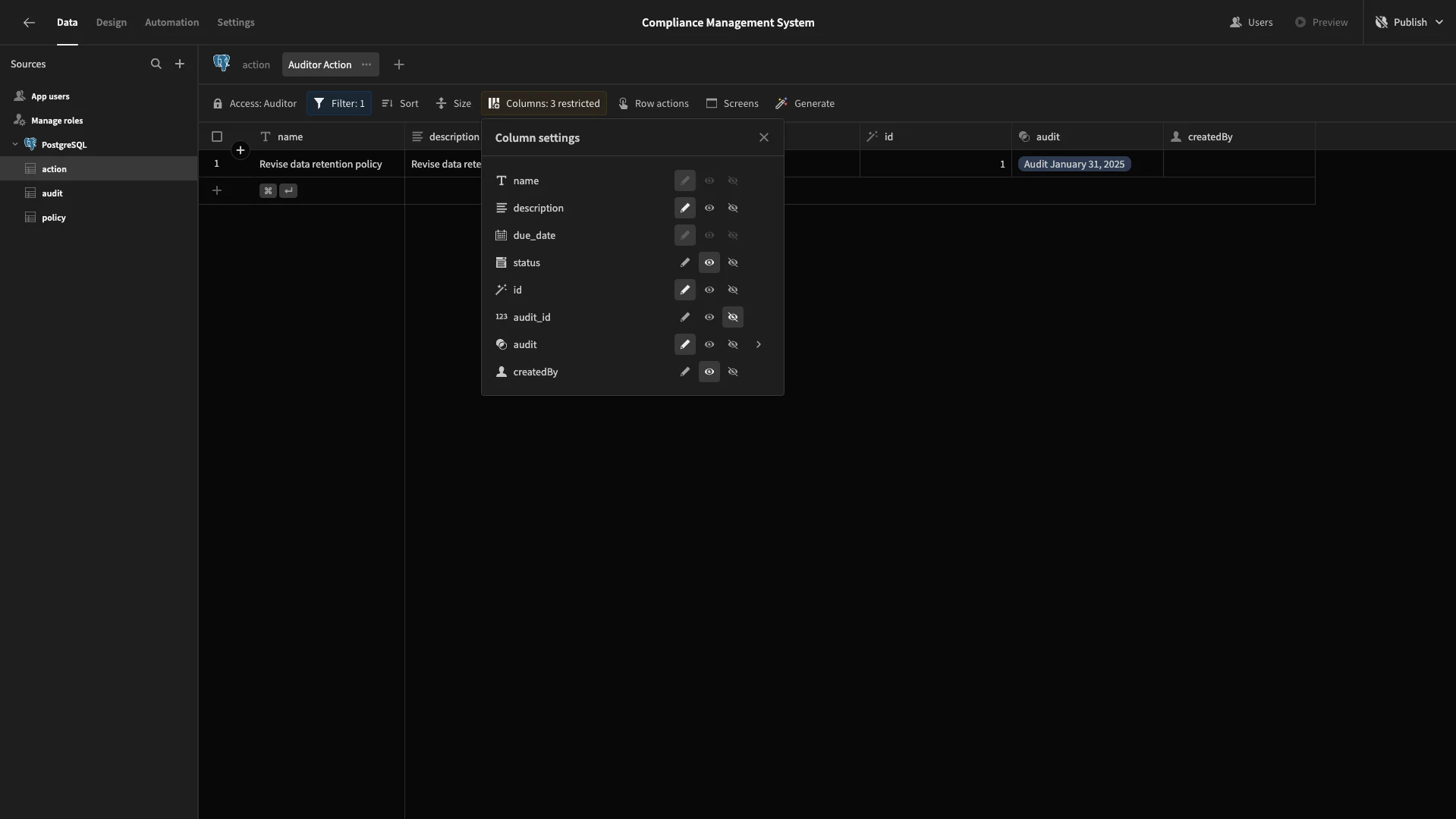
Task: Click the audit column header
Action: pyautogui.click(x=1087, y=136)
